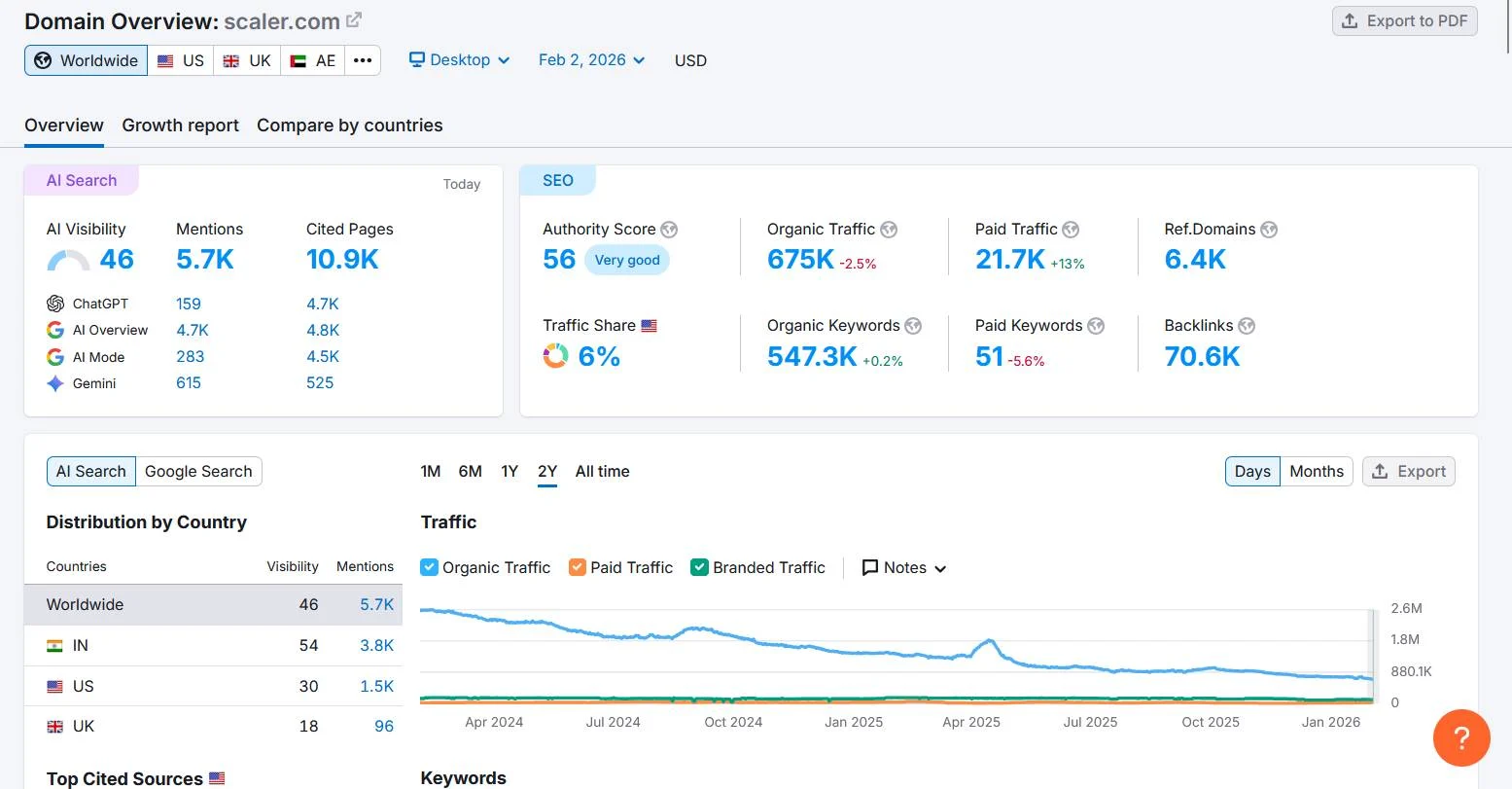Open the 5.7K Mentions link
This screenshot has width=1512, height=789.
[204, 260]
